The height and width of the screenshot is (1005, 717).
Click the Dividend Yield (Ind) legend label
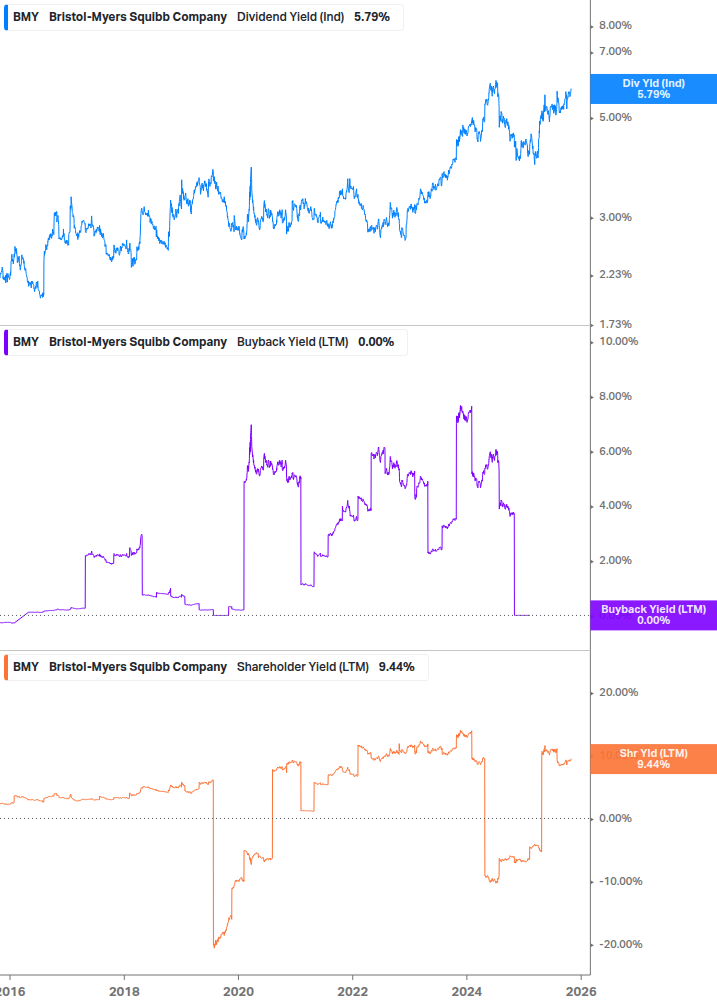click(x=290, y=17)
